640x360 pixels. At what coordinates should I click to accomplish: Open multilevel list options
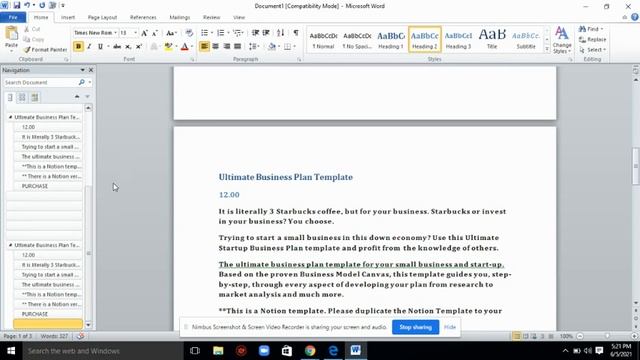[x=238, y=33]
